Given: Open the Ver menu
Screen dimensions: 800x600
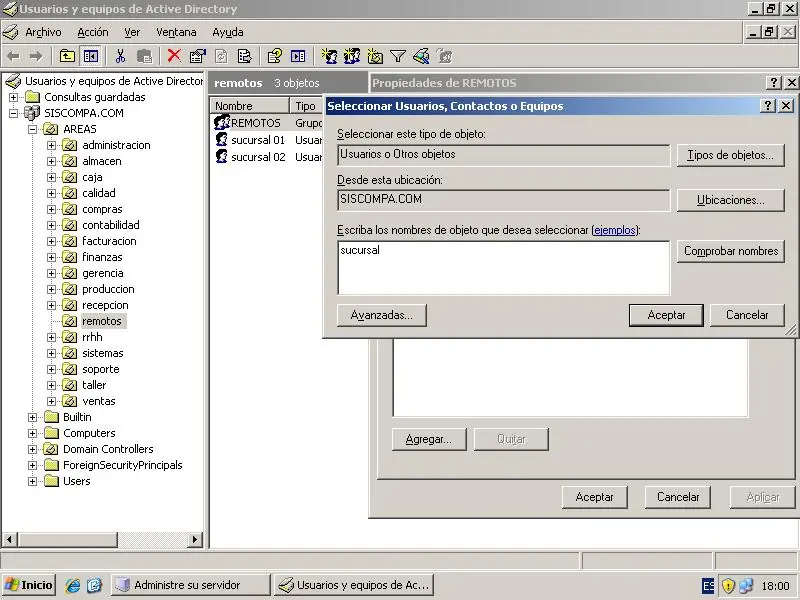Looking at the screenshot, I should click(132, 32).
